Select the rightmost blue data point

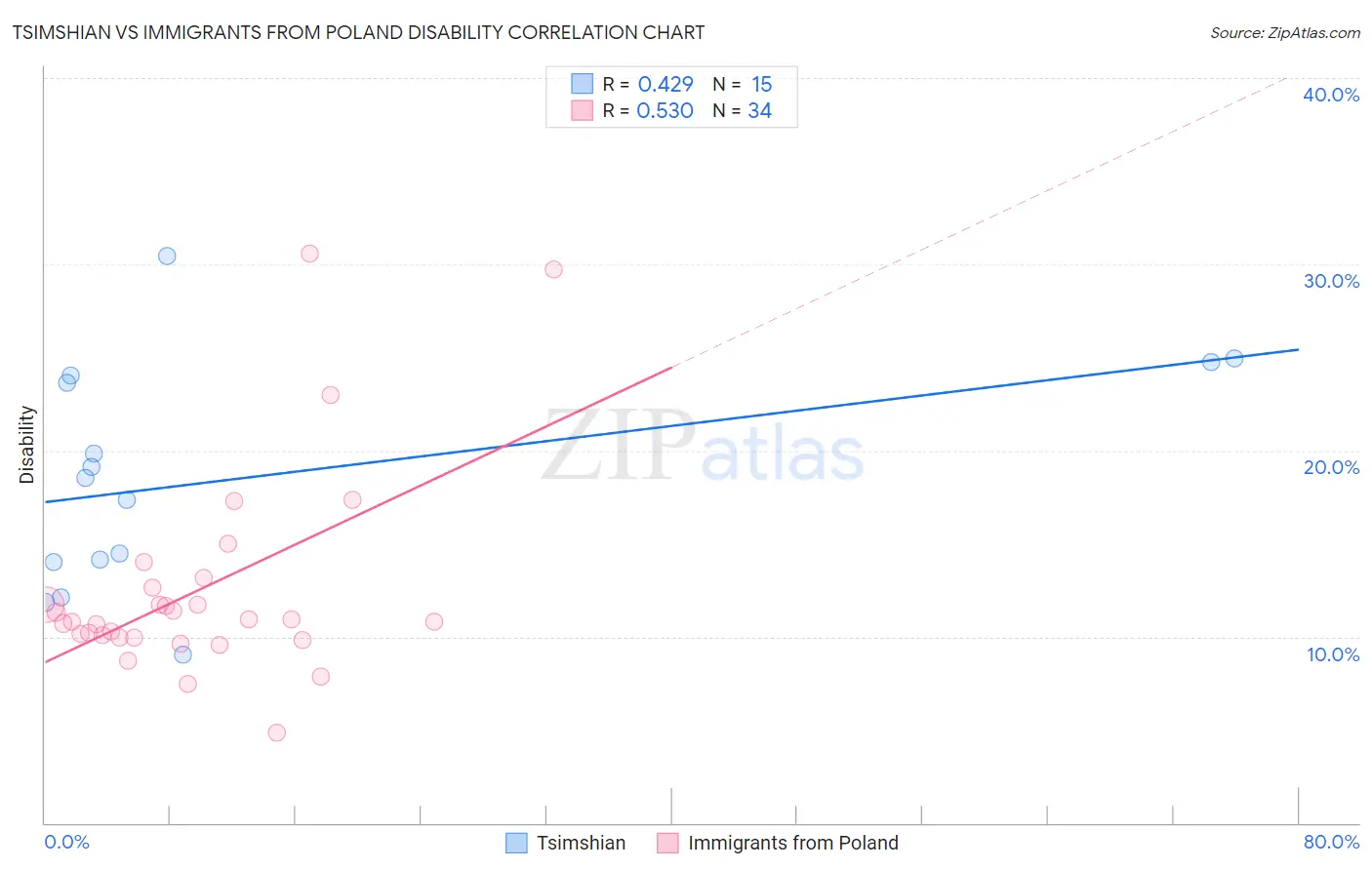tap(1234, 358)
